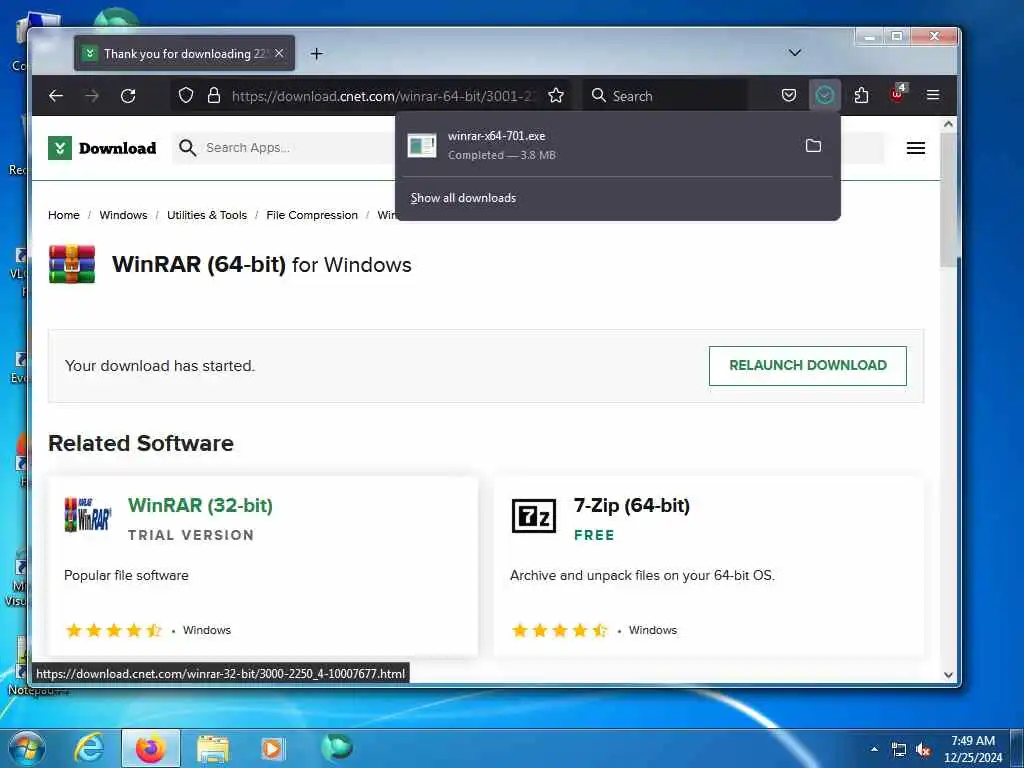1024x768 pixels.
Task: Click the 7-Zip logo thumbnail
Action: click(534, 516)
